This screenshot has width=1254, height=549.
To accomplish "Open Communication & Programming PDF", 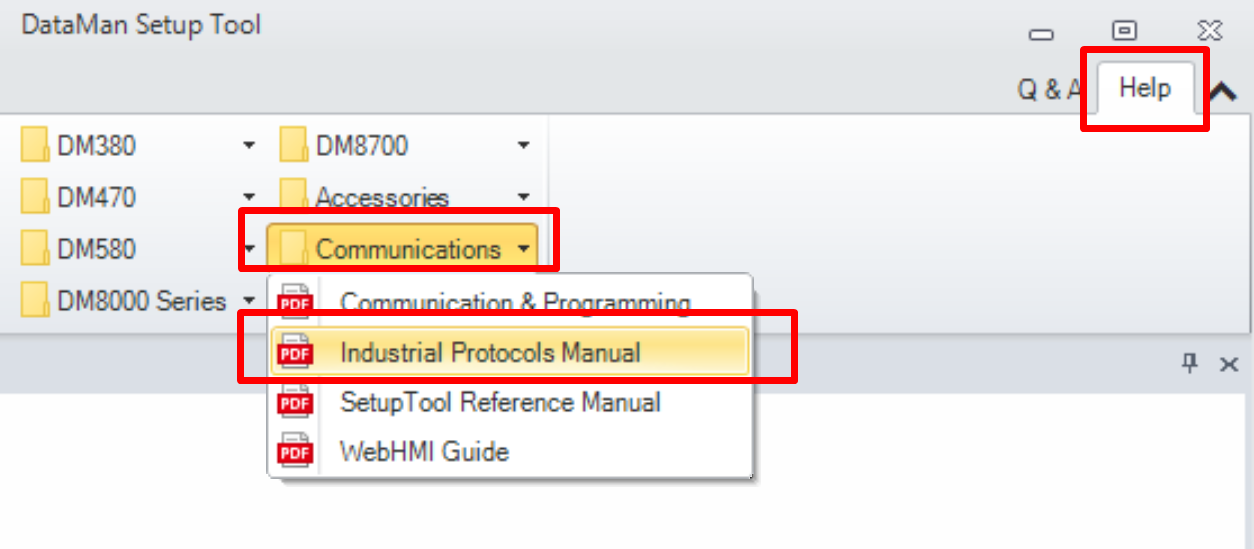I will click(515, 302).
